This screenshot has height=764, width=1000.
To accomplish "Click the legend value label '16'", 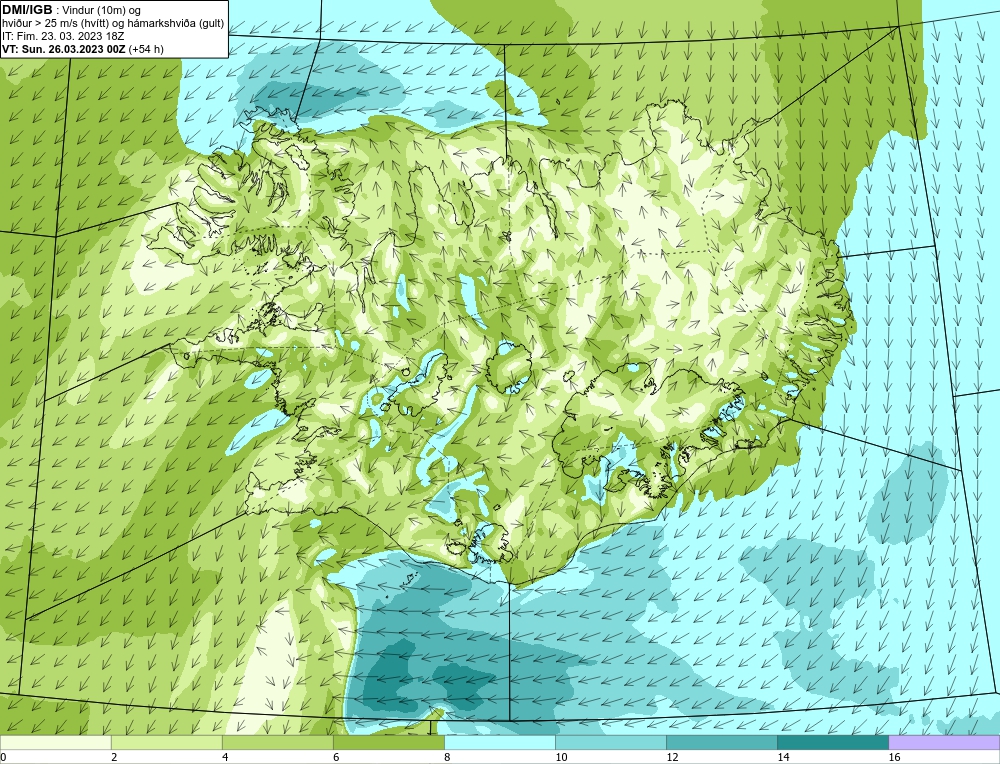I will coord(894,757).
